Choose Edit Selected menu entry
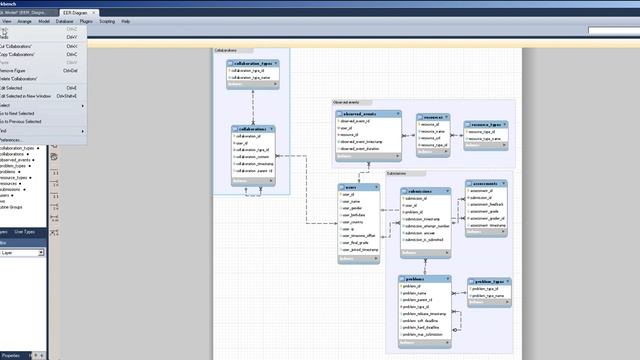 tap(43, 88)
